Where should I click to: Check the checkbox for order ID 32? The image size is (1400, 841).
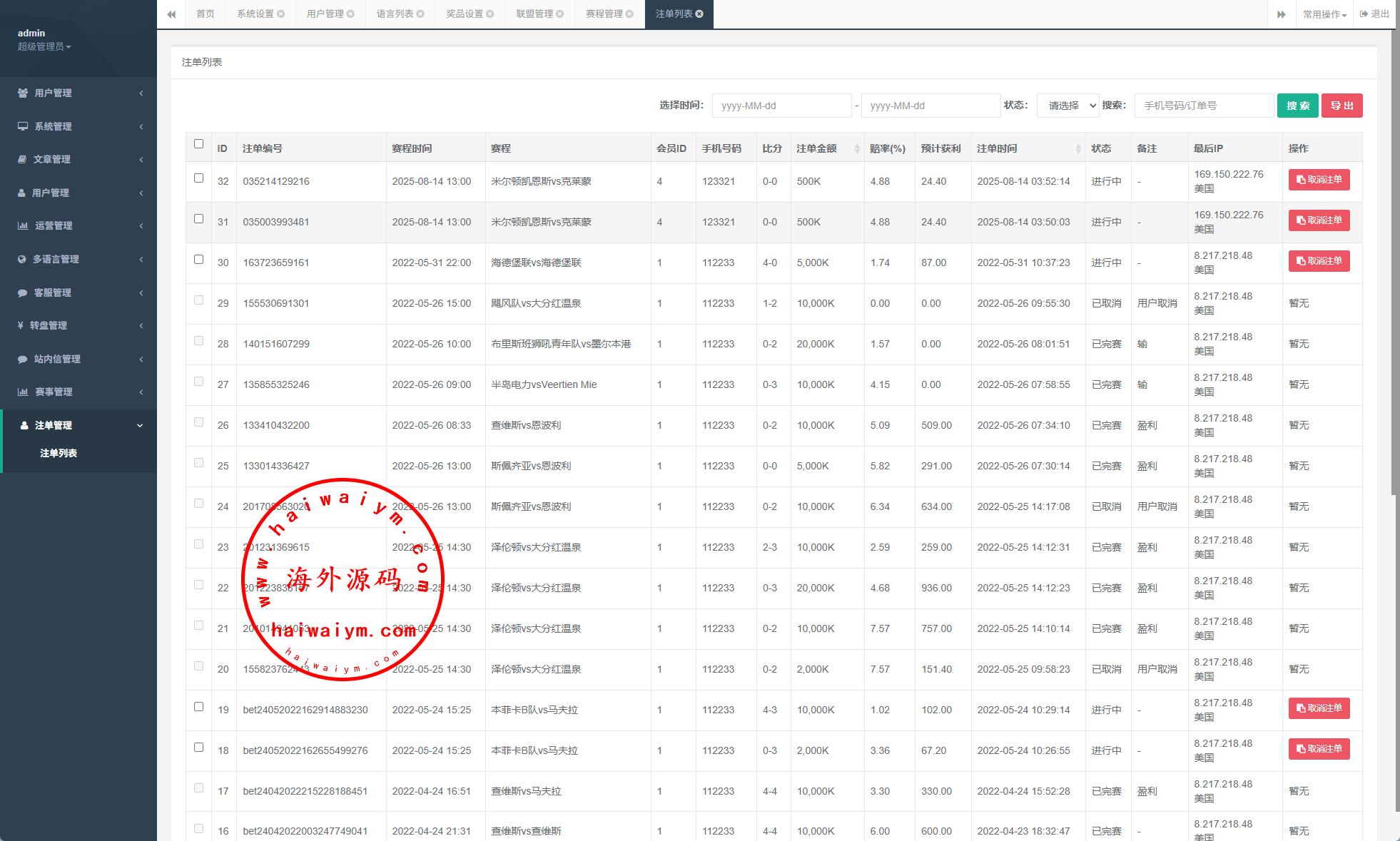click(x=198, y=178)
